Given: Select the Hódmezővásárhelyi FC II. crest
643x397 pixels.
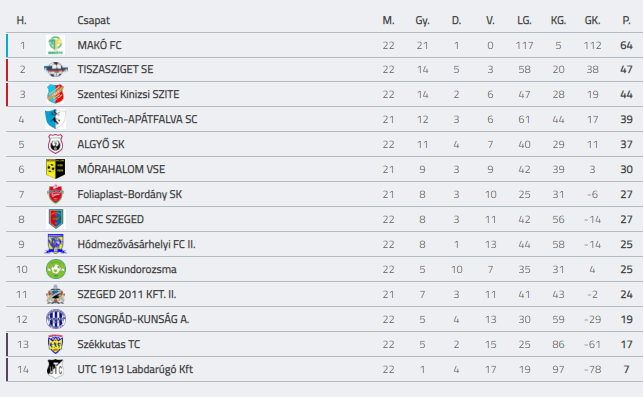Looking at the screenshot, I should click(55, 244).
